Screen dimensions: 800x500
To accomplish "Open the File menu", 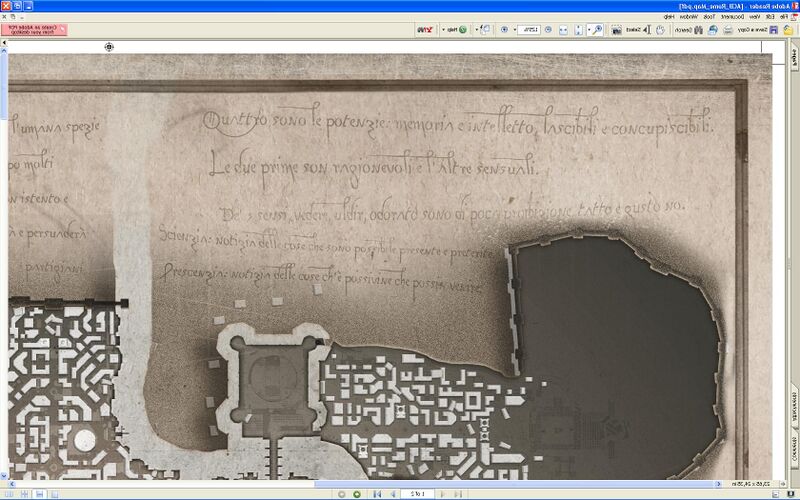I will click(x=783, y=17).
